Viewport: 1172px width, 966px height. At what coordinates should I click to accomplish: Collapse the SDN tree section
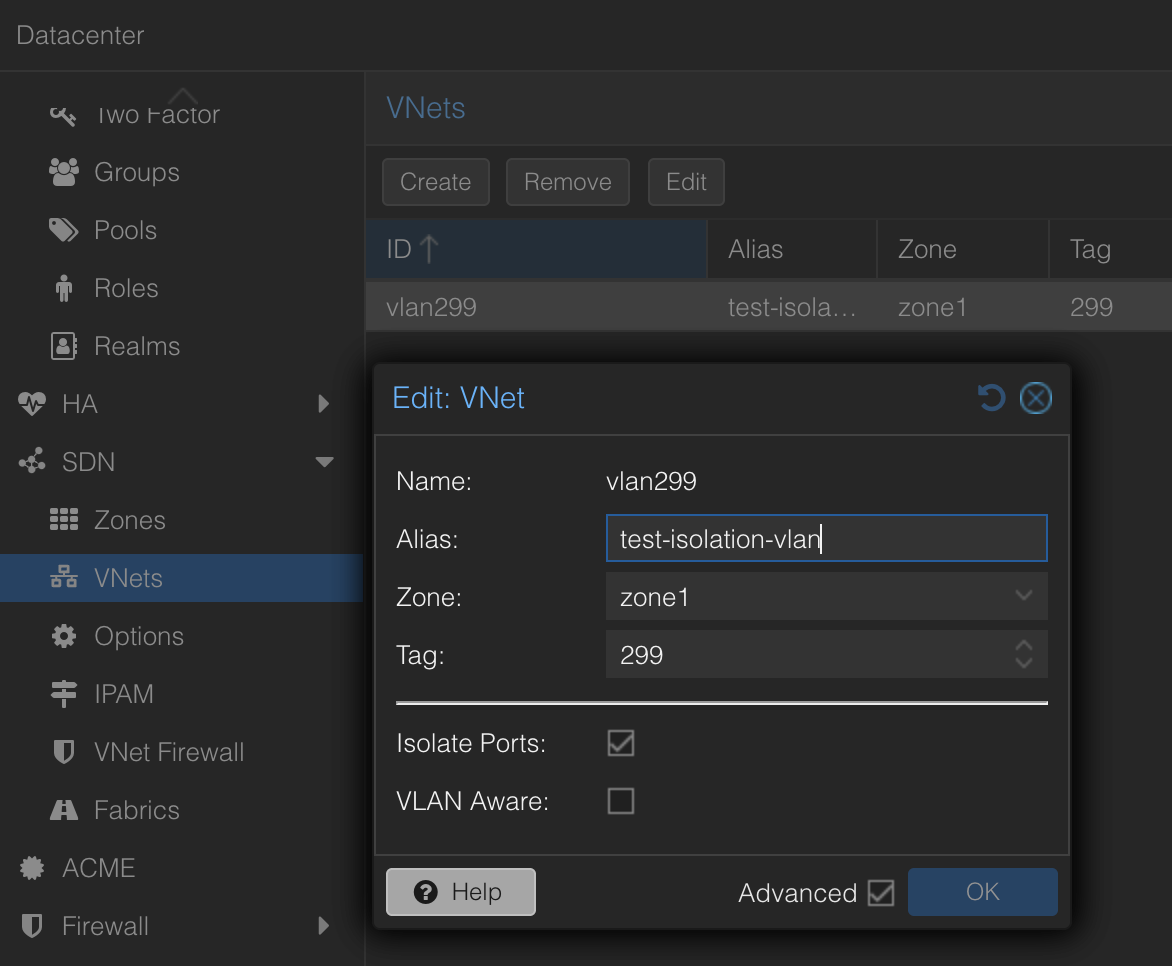pyautogui.click(x=323, y=462)
